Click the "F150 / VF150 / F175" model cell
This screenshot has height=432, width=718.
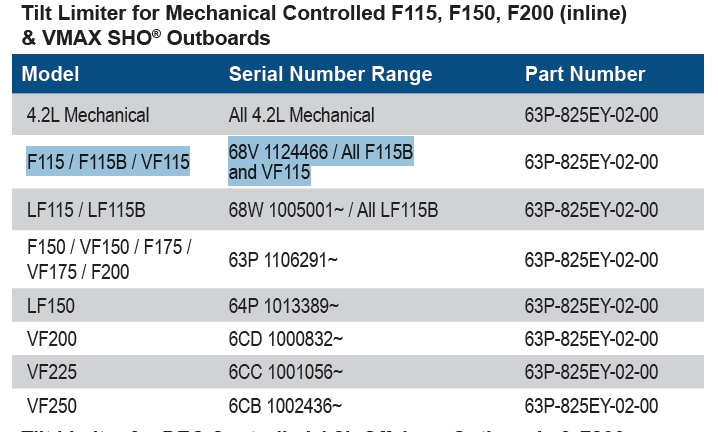(109, 247)
